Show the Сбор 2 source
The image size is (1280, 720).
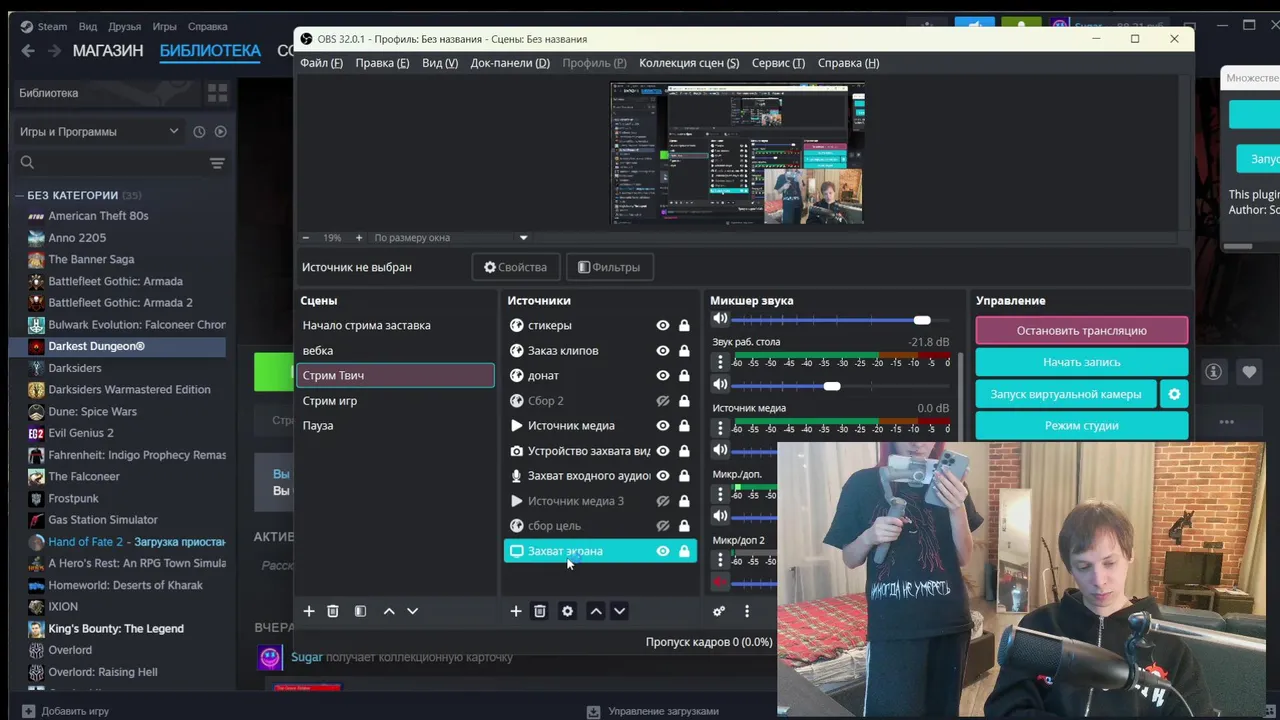pyautogui.click(x=662, y=401)
